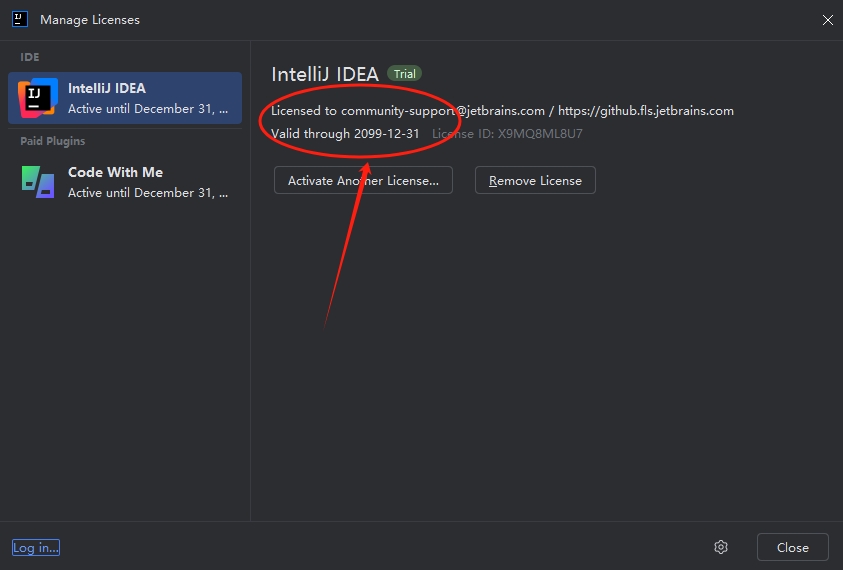
Task: Click Activate Another License button
Action: click(x=363, y=180)
